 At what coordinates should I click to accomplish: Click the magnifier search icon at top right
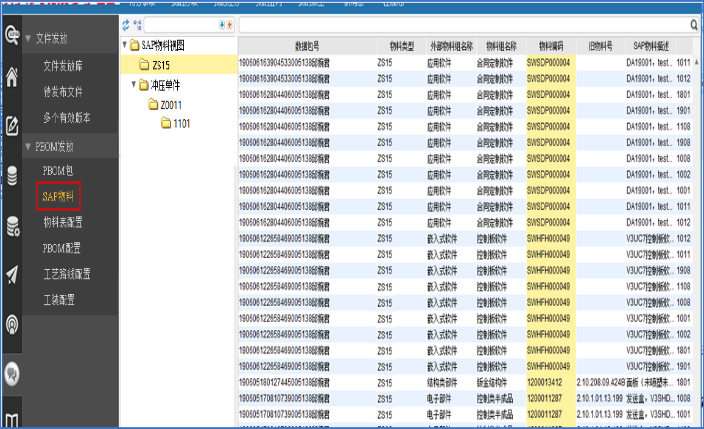(693, 23)
